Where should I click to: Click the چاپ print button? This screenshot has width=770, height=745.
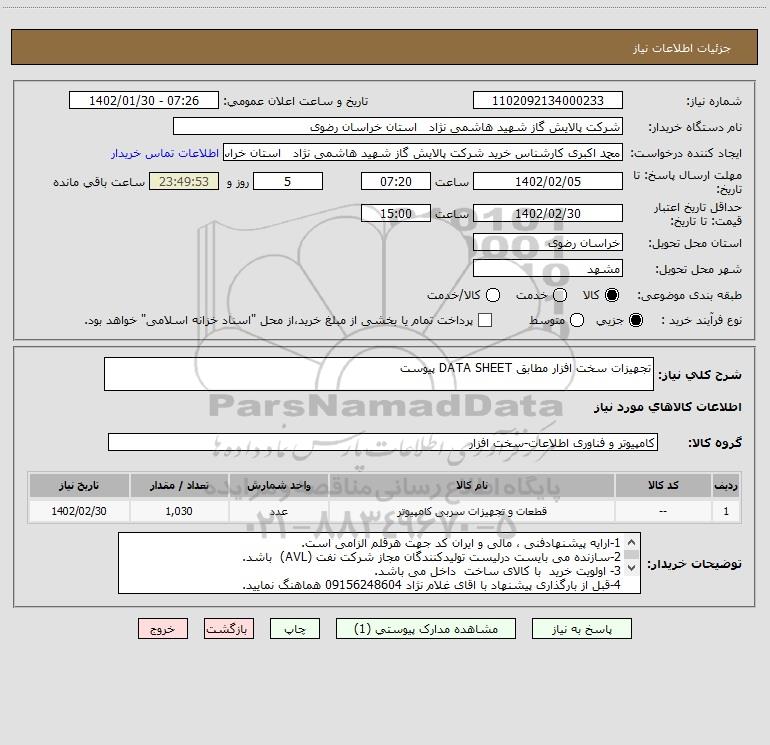click(295, 629)
